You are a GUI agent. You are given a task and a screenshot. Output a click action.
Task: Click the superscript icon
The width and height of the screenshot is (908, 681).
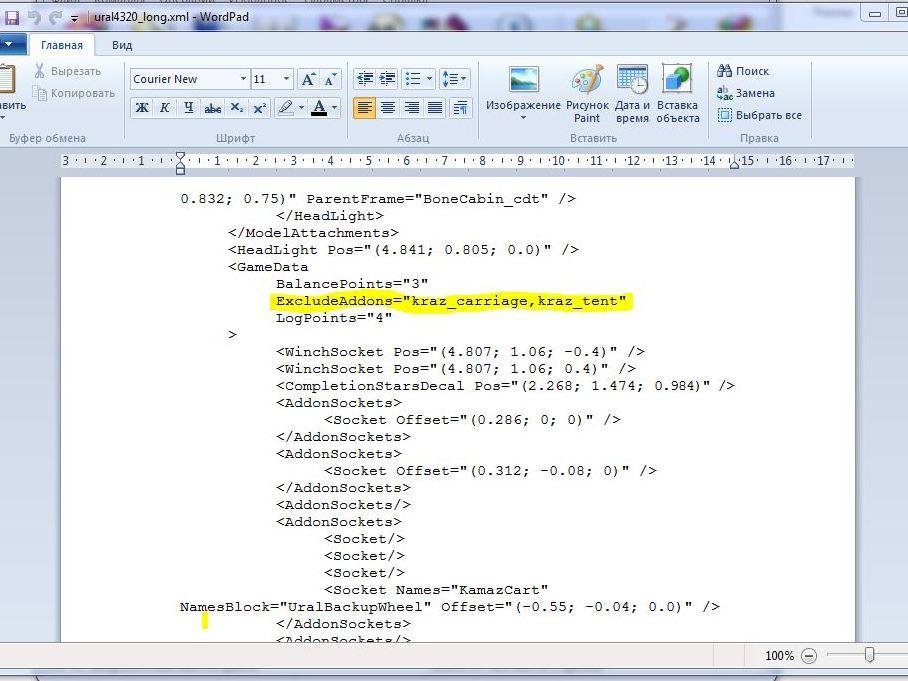point(259,108)
